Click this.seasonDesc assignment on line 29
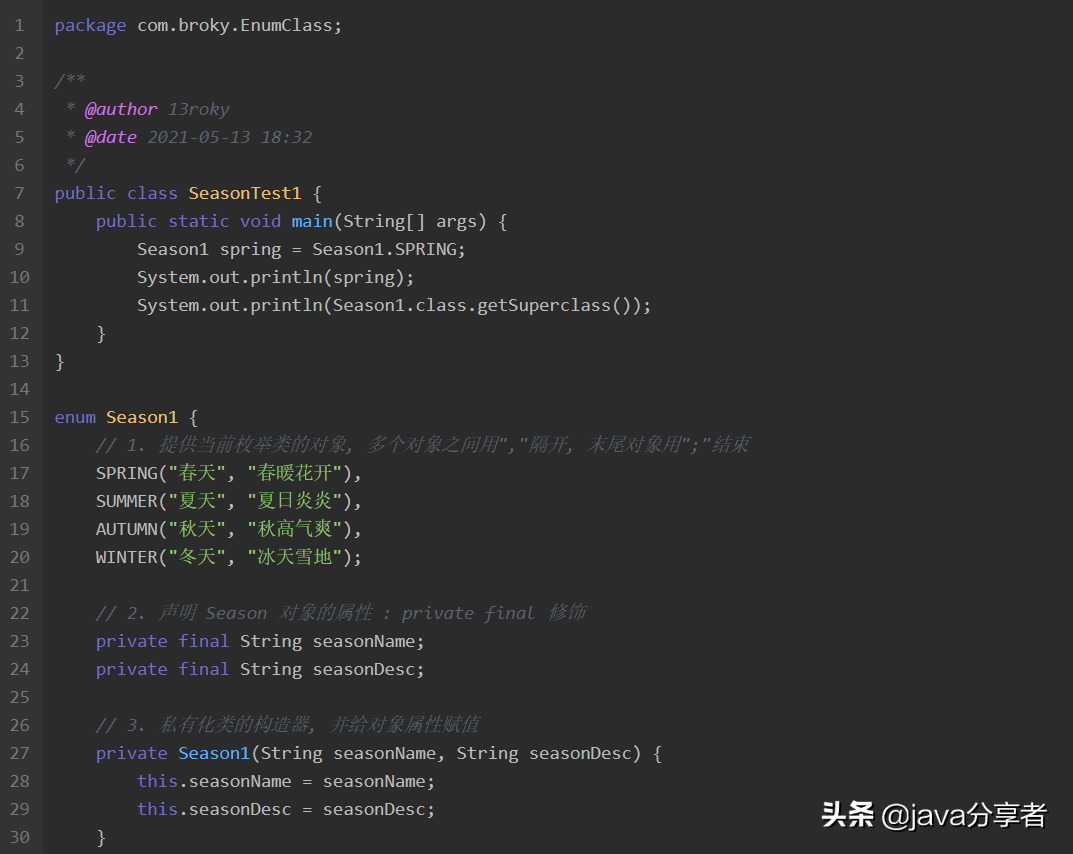This screenshot has width=1073, height=854. [286, 810]
